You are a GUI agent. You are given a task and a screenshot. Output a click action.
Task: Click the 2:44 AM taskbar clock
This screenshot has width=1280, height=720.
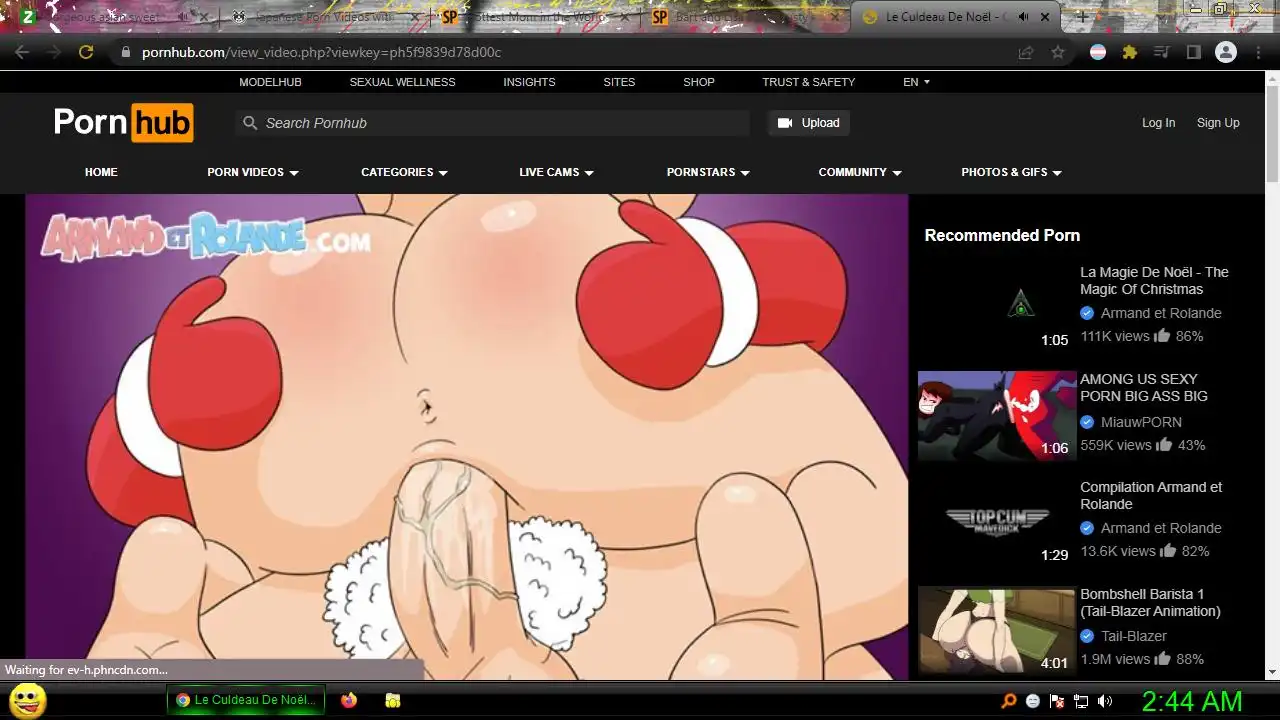point(1192,701)
